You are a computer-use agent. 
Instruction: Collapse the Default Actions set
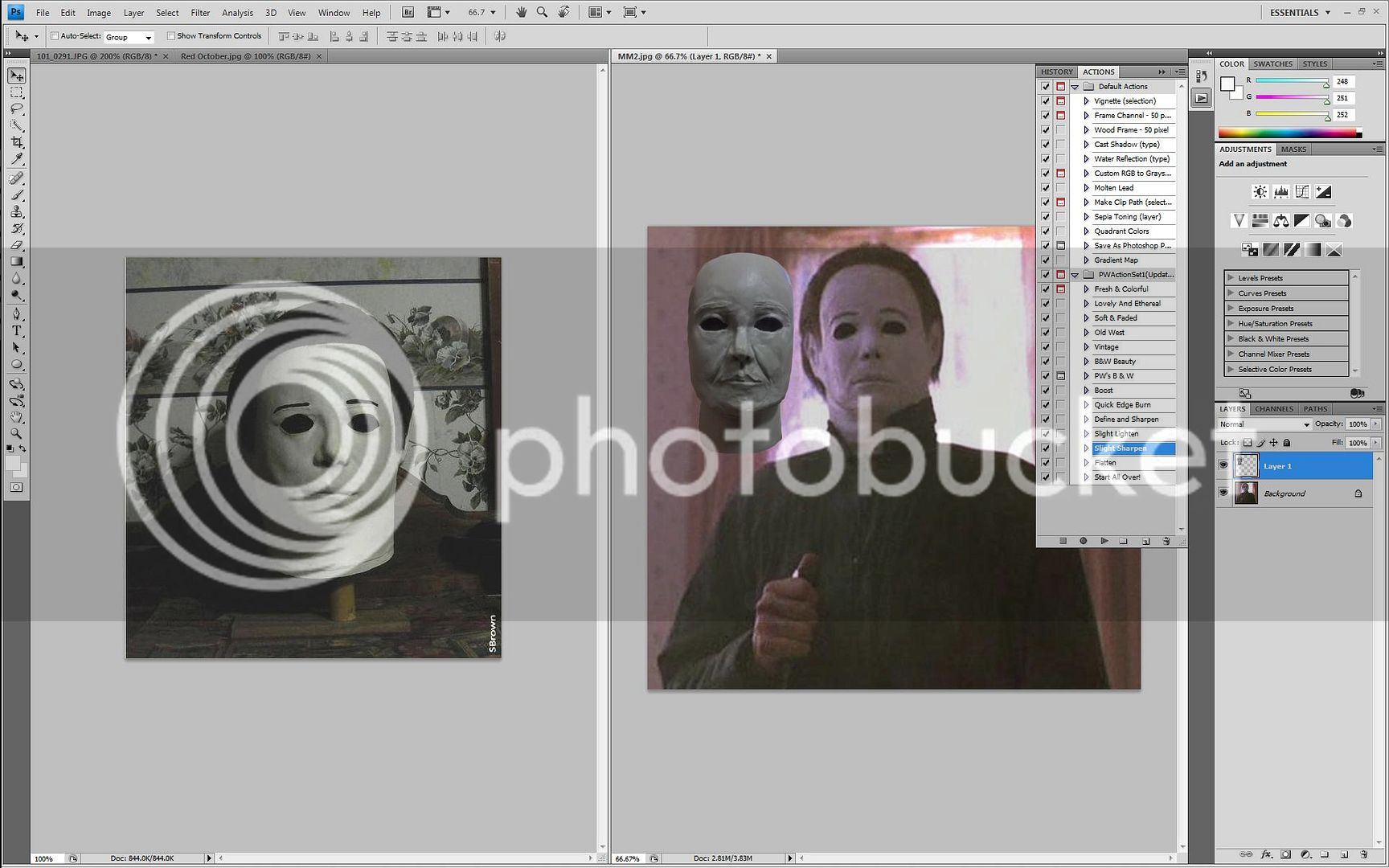click(x=1075, y=87)
